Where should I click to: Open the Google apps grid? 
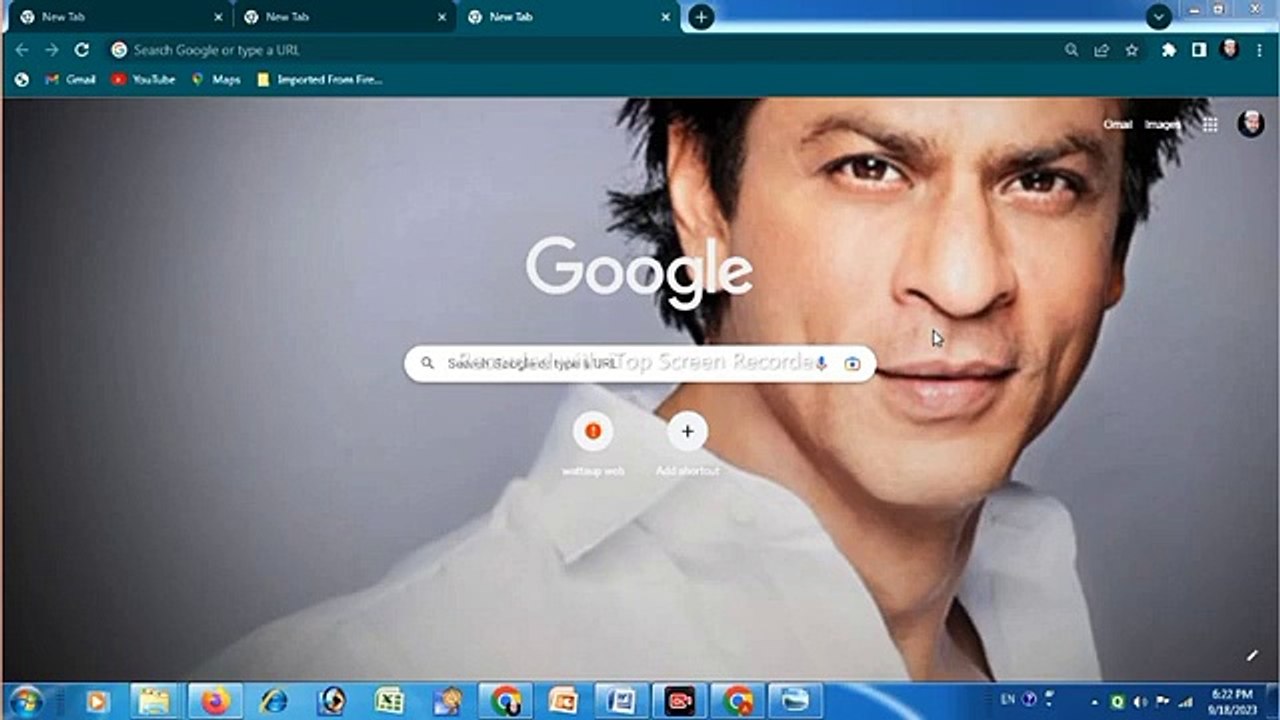tap(1210, 125)
